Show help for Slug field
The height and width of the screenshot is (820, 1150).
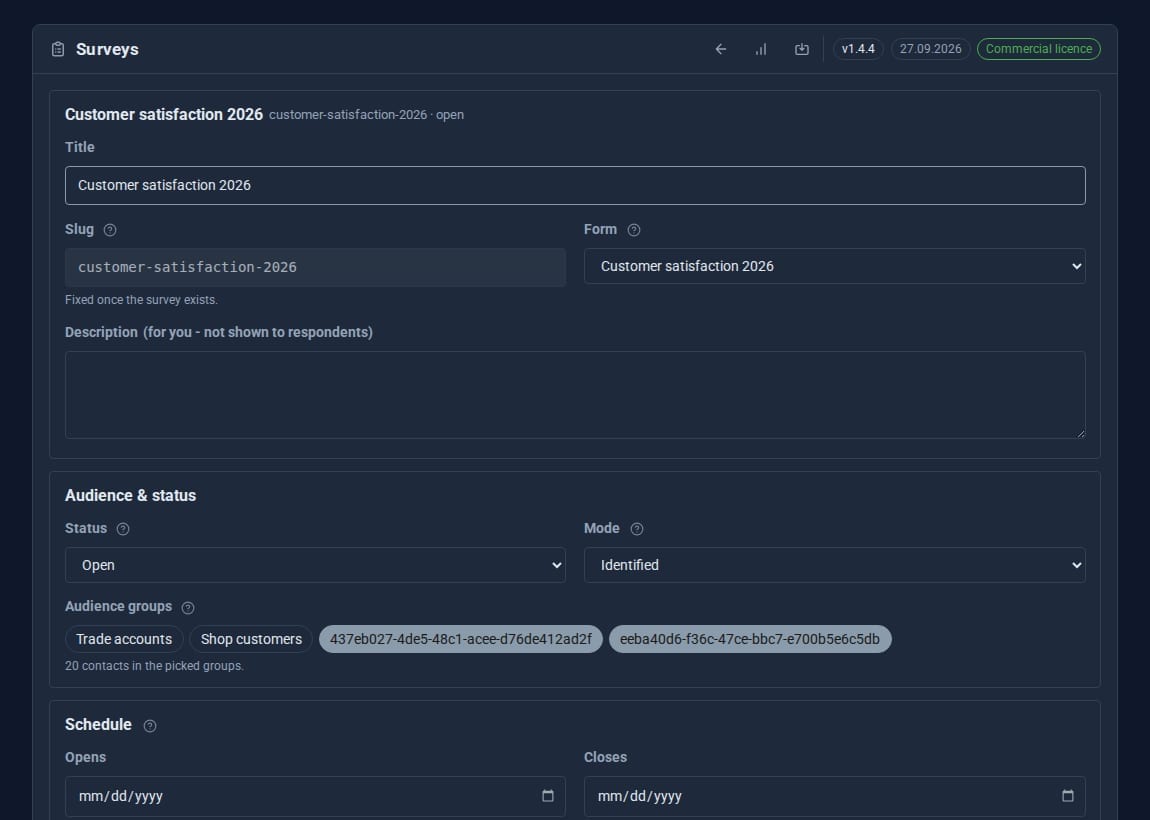[x=110, y=230]
